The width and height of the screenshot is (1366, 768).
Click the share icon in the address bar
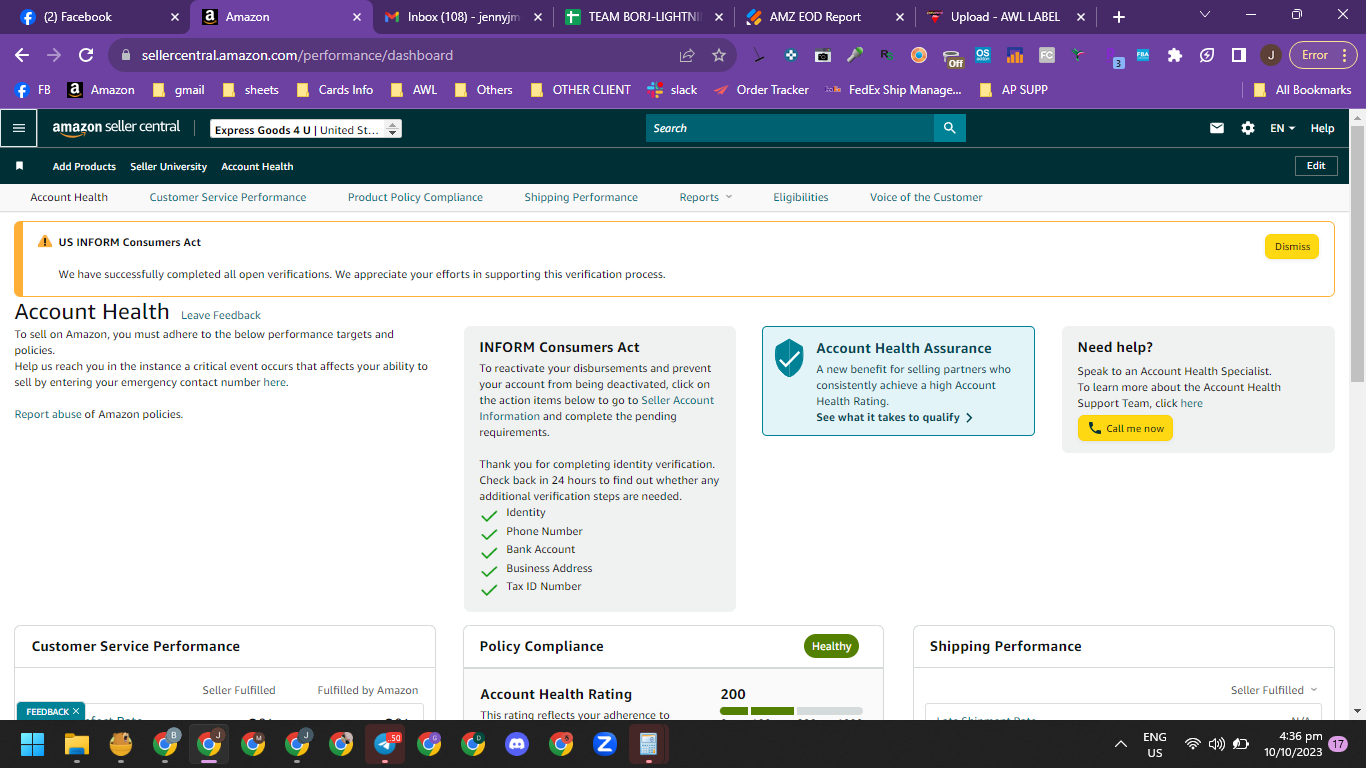pos(687,55)
